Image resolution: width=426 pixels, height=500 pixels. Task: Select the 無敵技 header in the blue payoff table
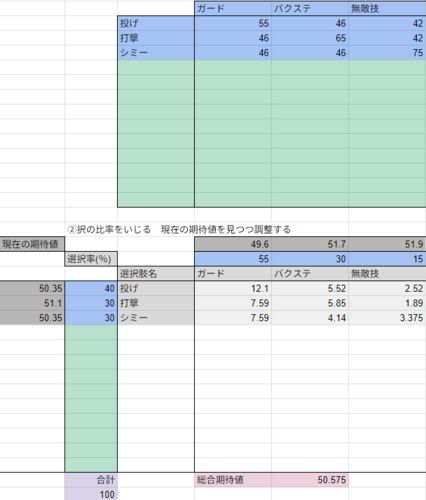(x=387, y=8)
